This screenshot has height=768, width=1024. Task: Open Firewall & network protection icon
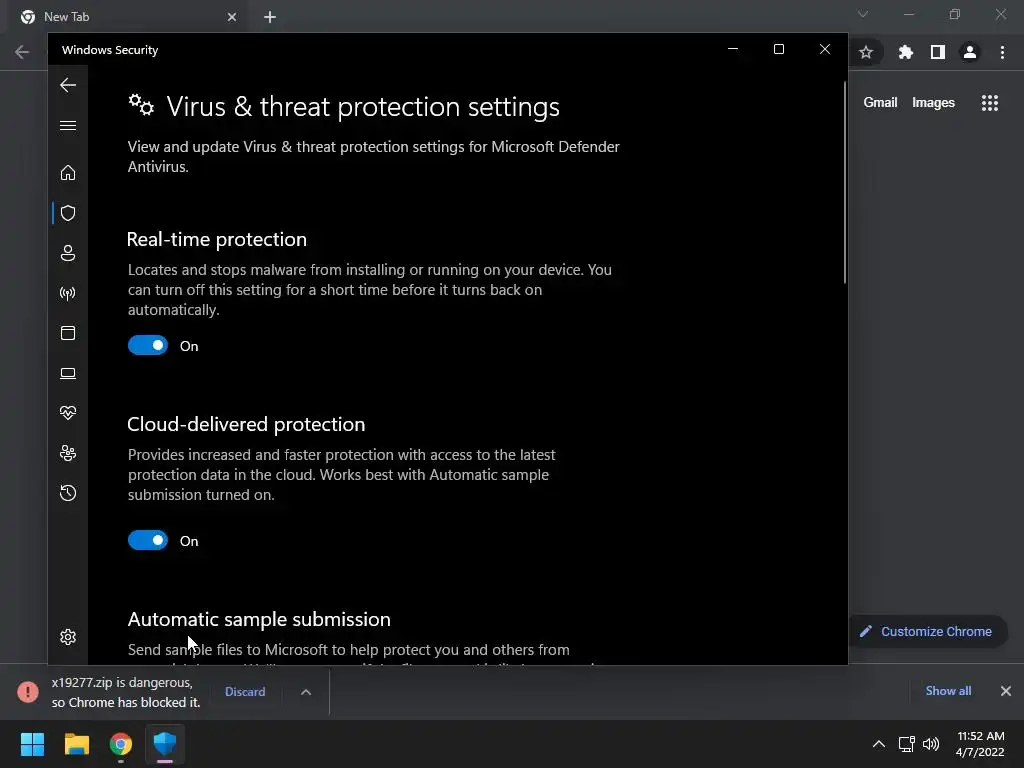coord(68,293)
